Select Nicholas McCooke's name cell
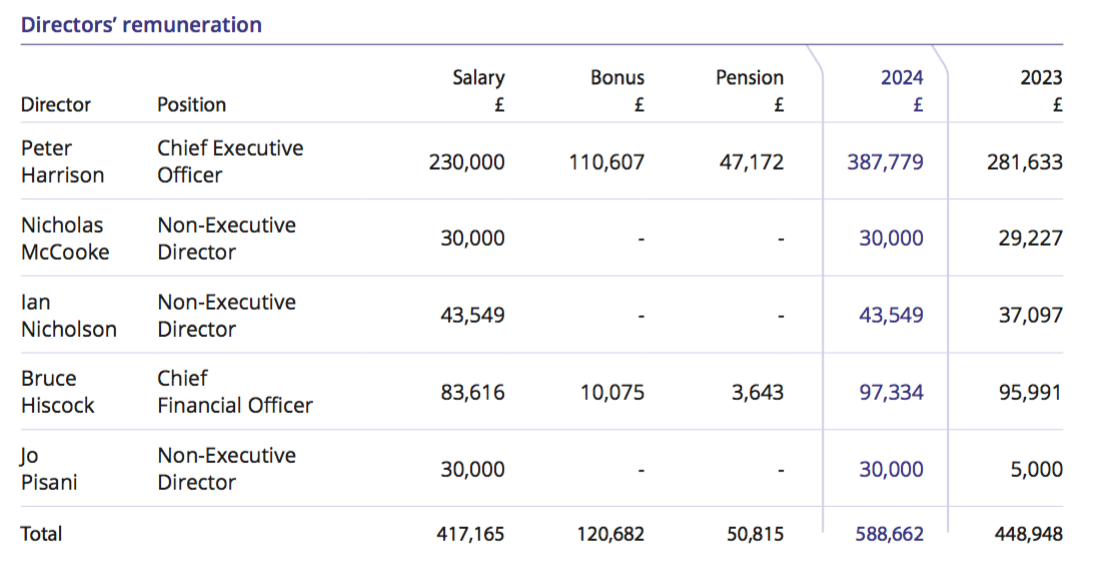Screen dimensions: 1093x578 tap(65, 239)
